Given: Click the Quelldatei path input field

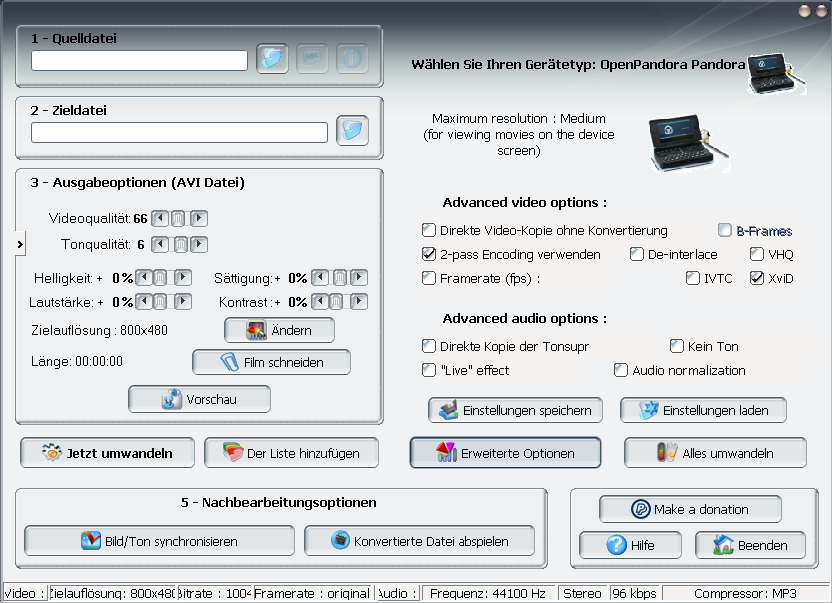Looking at the screenshot, I should [139, 61].
